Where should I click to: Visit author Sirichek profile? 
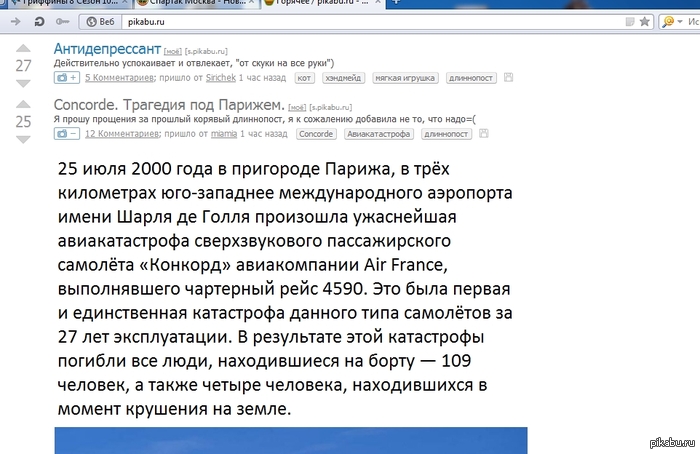click(x=221, y=78)
